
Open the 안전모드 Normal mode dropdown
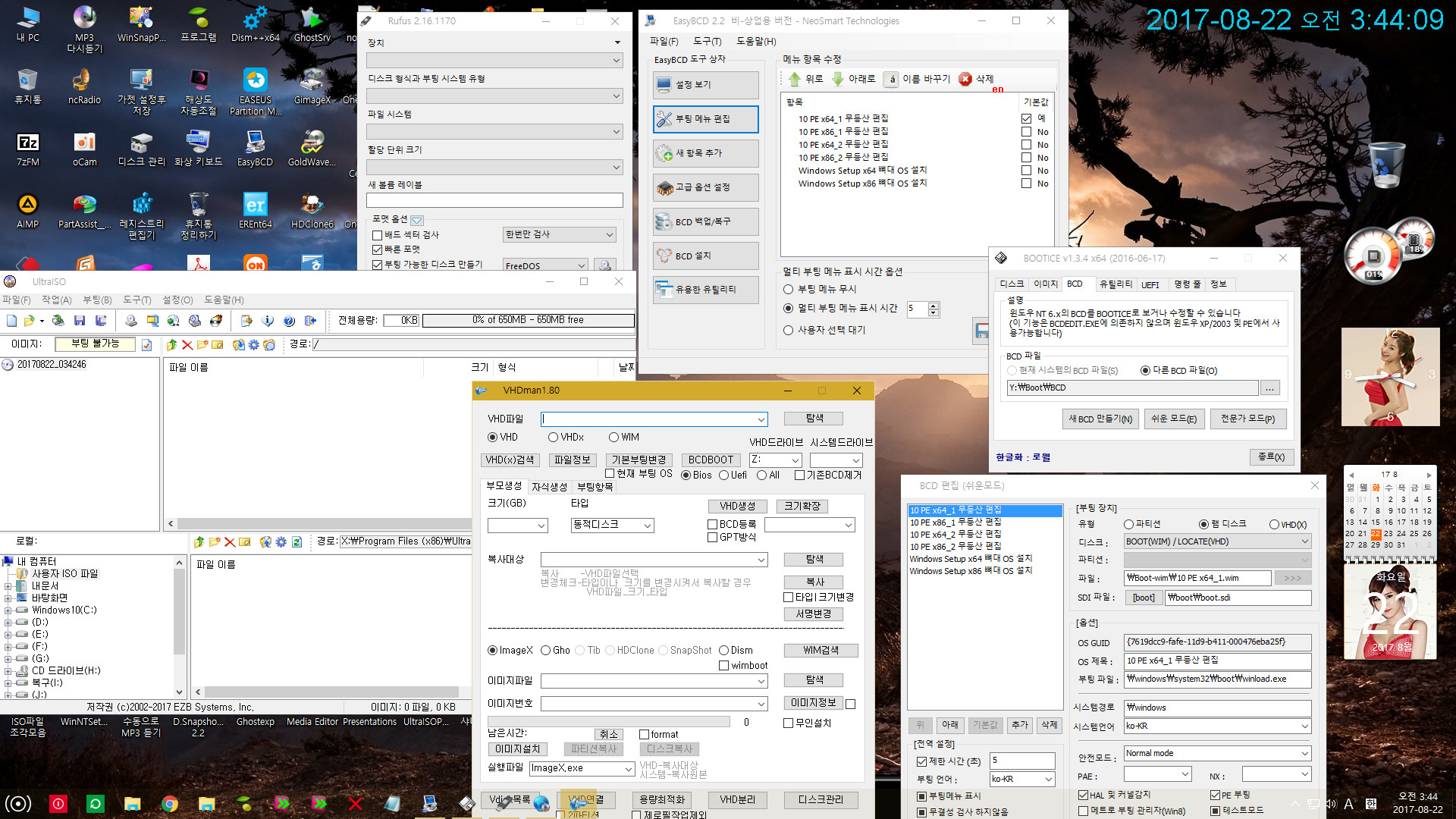(x=1217, y=754)
